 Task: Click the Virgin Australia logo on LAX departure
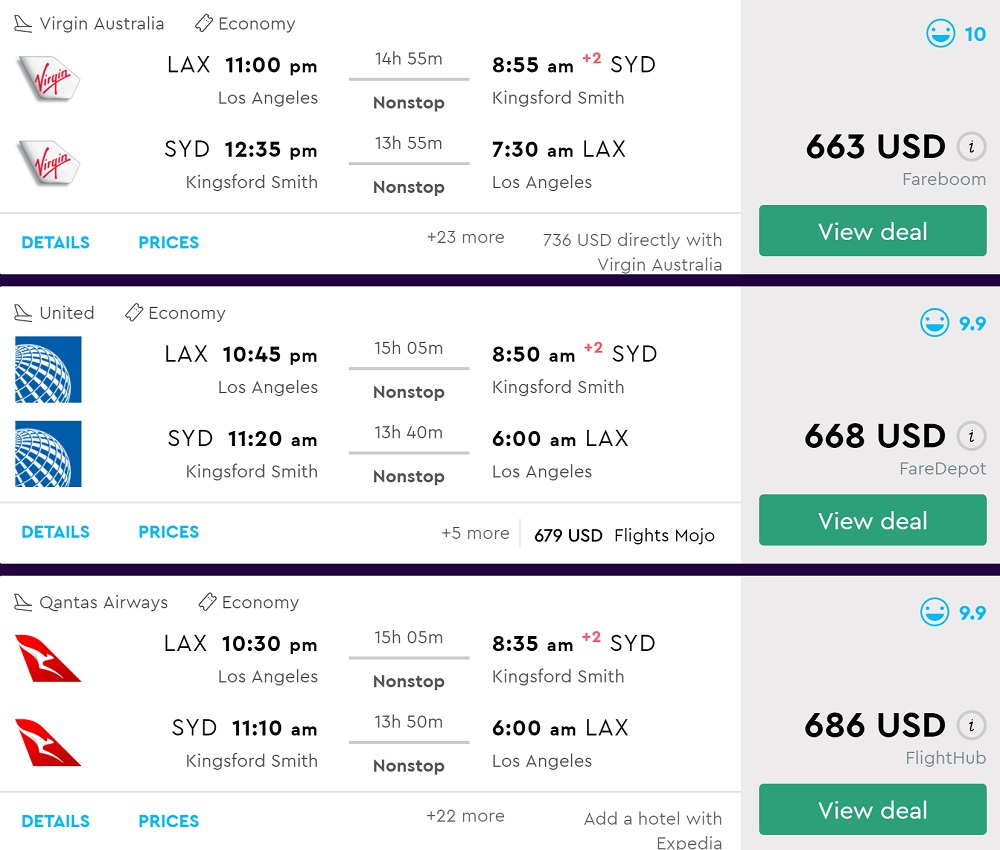click(x=48, y=77)
